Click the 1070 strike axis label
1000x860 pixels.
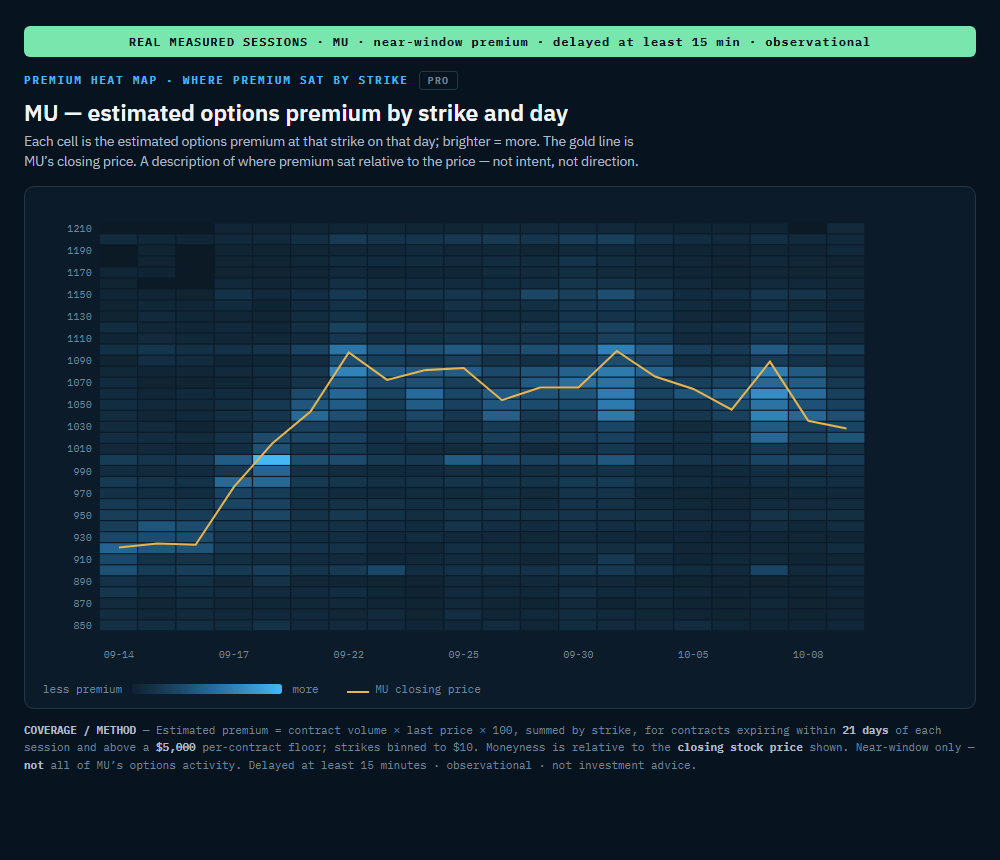tap(80, 383)
